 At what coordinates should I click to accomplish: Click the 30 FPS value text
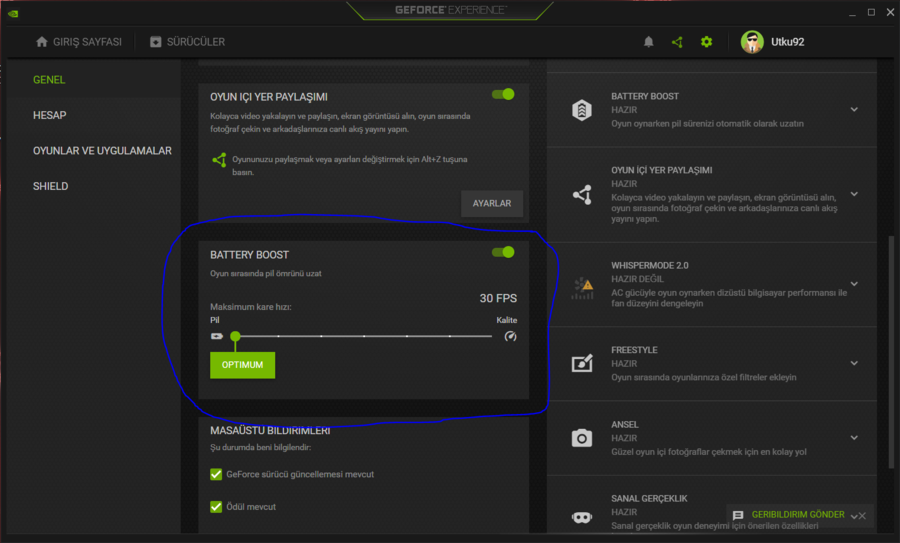click(x=498, y=298)
